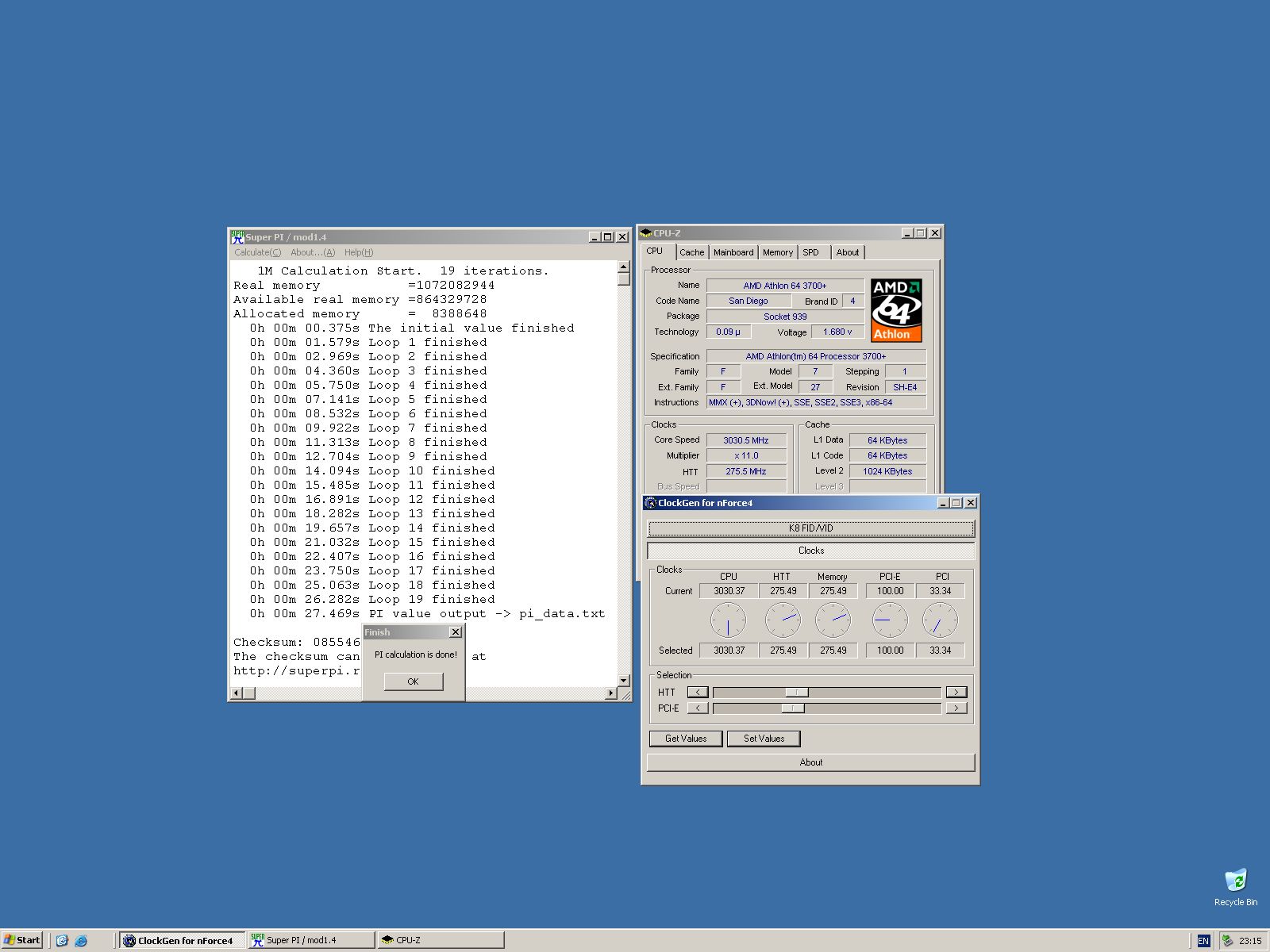This screenshot has width=1270, height=952.
Task: Decrease HTT with the left arrow
Action: point(698,693)
